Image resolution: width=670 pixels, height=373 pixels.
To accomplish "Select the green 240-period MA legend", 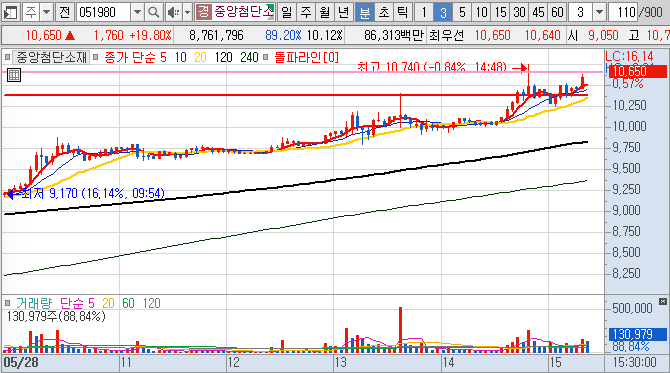I will coord(249,57).
